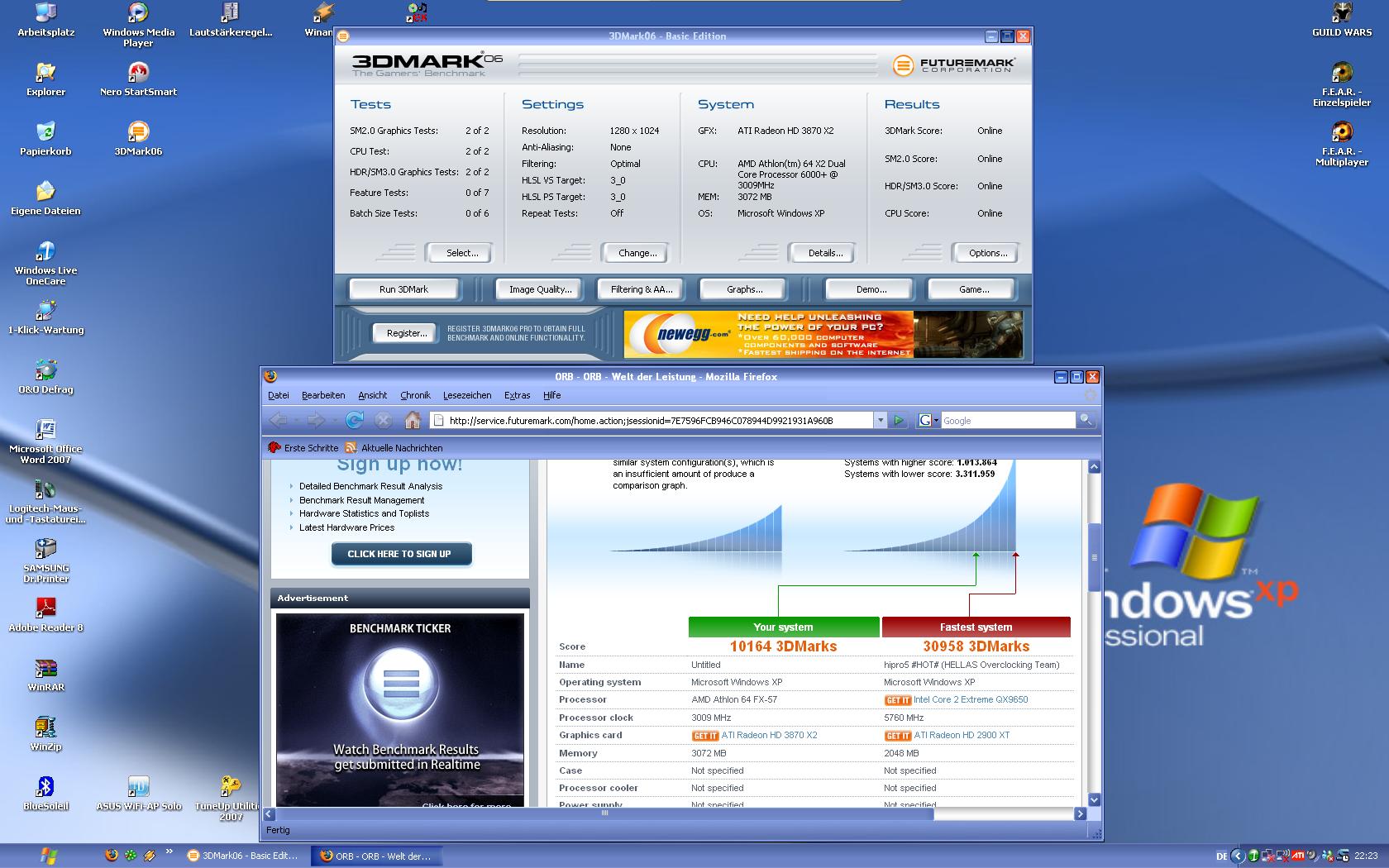This screenshot has height=868, width=1389.
Task: Click the Firefox vertical scrollbar thumb
Action: [x=1094, y=558]
